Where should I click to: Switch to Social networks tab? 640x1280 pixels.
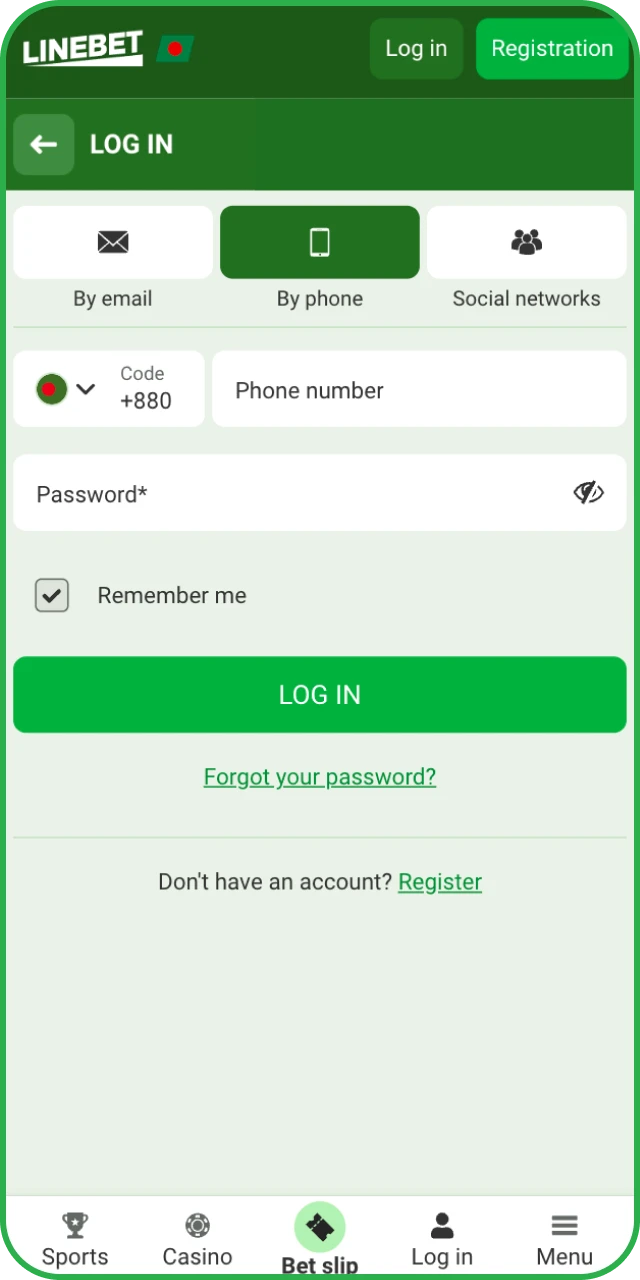(526, 243)
